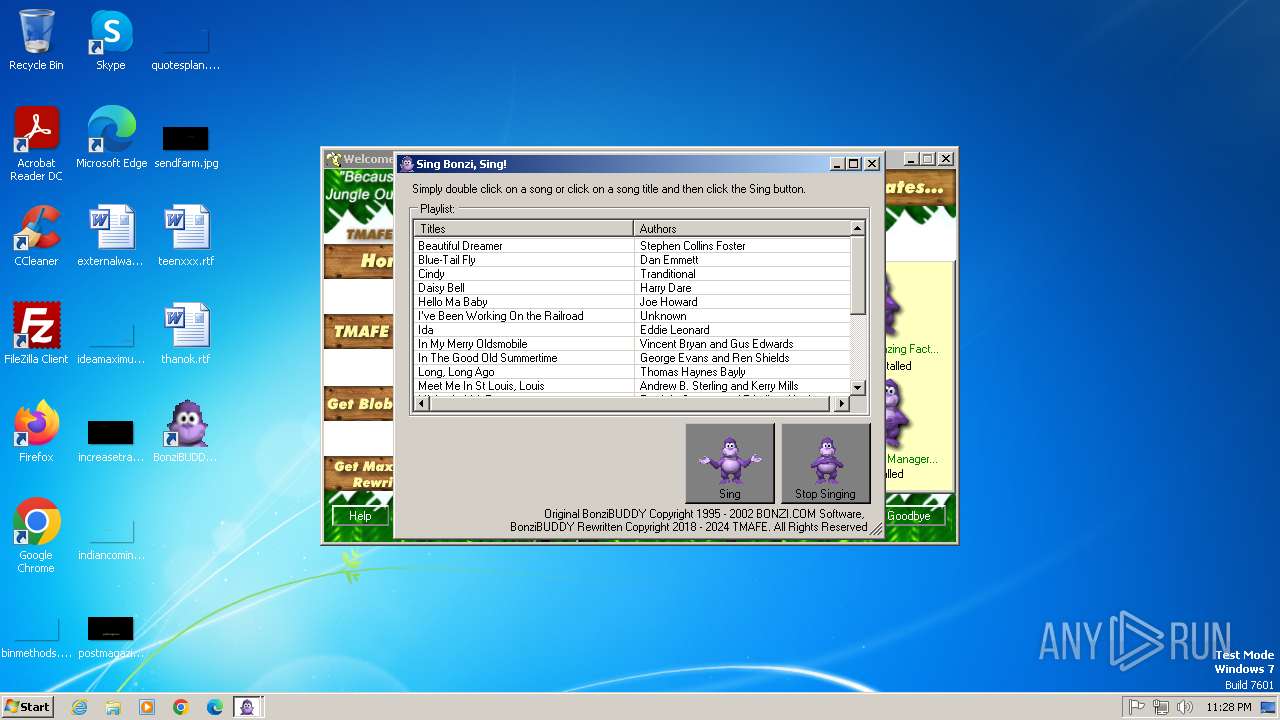This screenshot has width=1280, height=720.
Task: Select the externalwa... Word document icon
Action: point(111,236)
